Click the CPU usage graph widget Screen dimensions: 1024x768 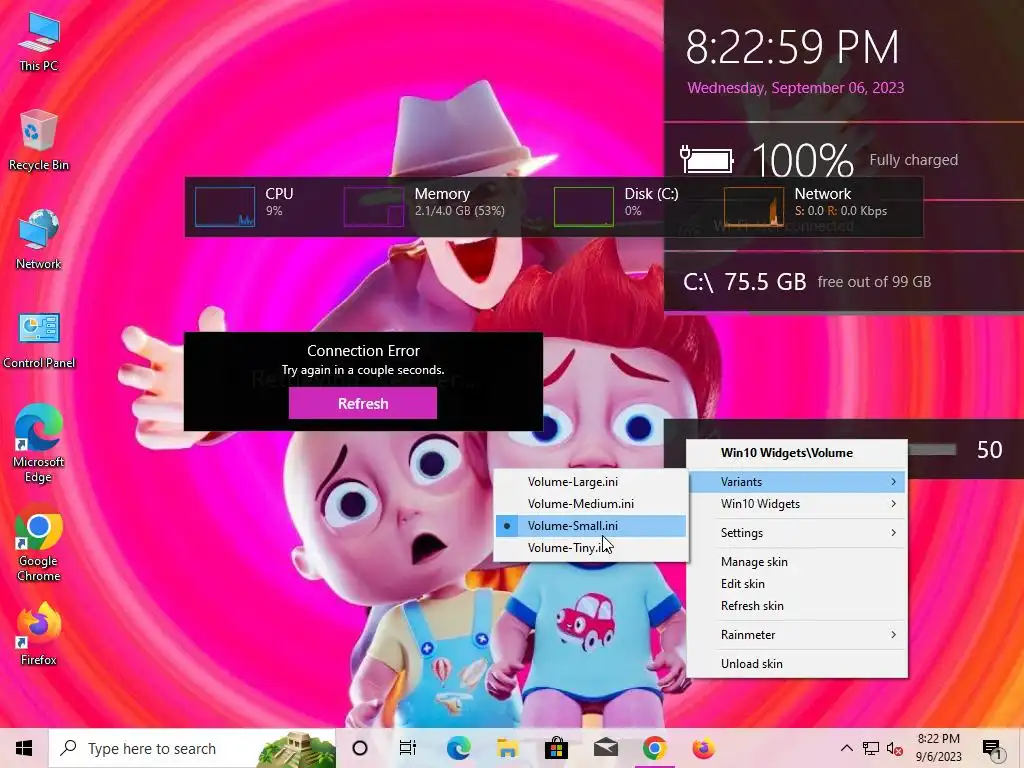[225, 206]
